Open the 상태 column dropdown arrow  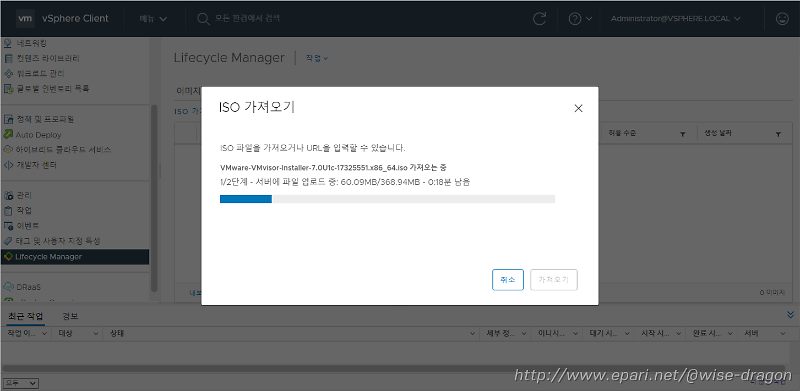[472, 333]
